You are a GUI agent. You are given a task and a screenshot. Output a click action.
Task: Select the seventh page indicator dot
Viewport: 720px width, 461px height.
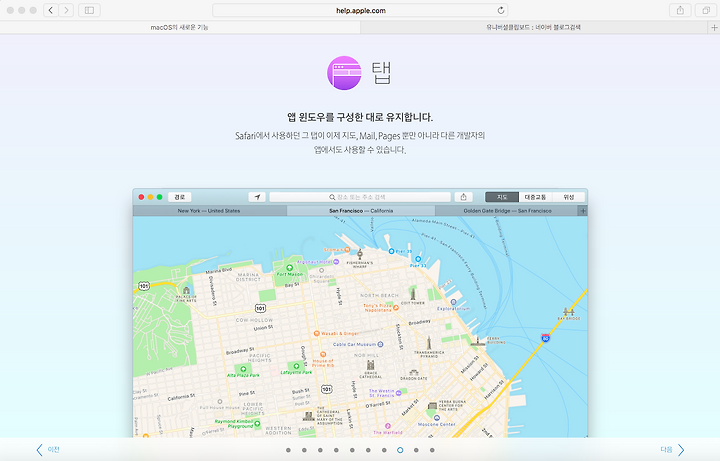click(x=384, y=450)
